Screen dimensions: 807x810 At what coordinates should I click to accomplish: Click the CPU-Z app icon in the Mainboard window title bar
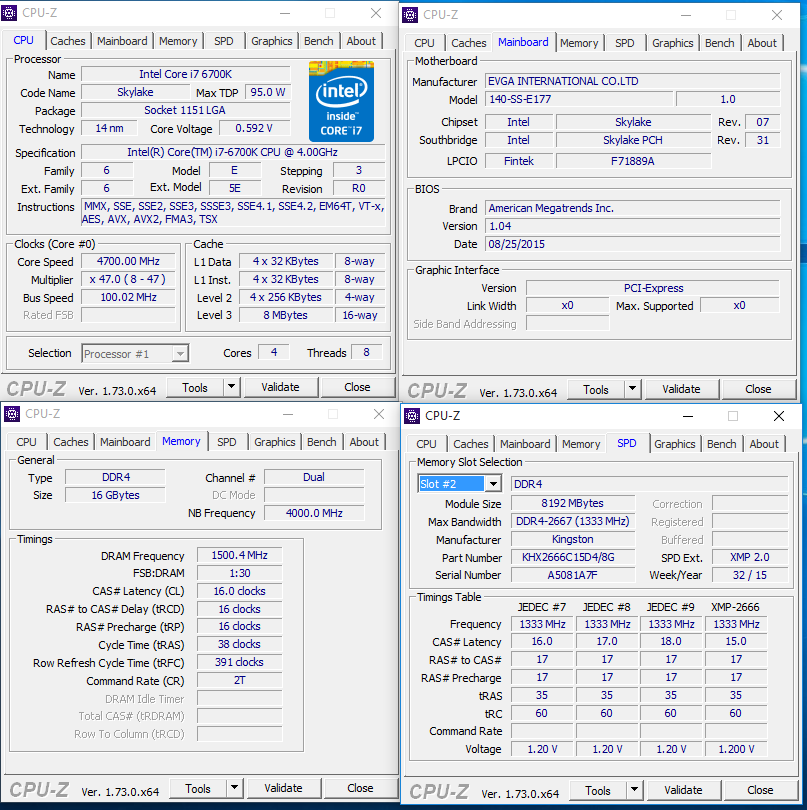410,15
